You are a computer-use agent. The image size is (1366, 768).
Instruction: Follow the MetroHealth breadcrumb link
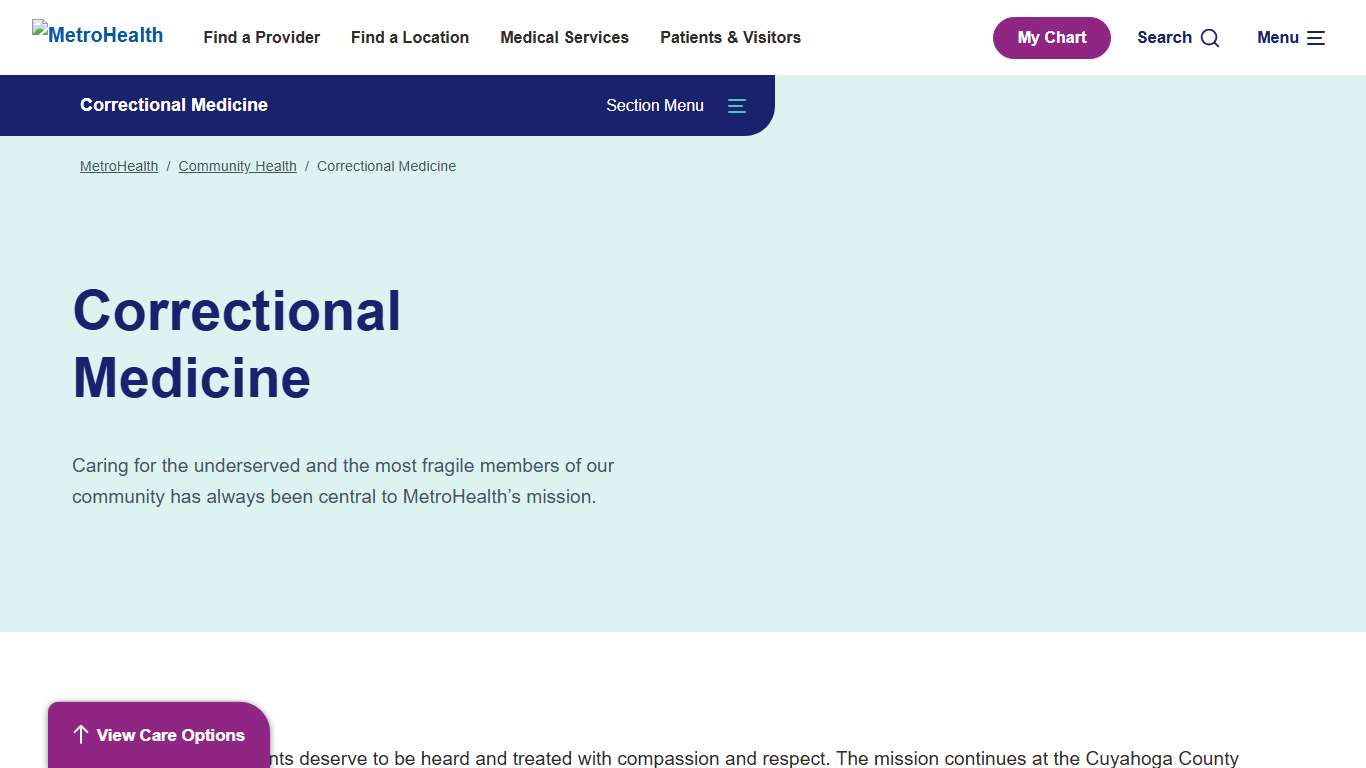tap(119, 166)
